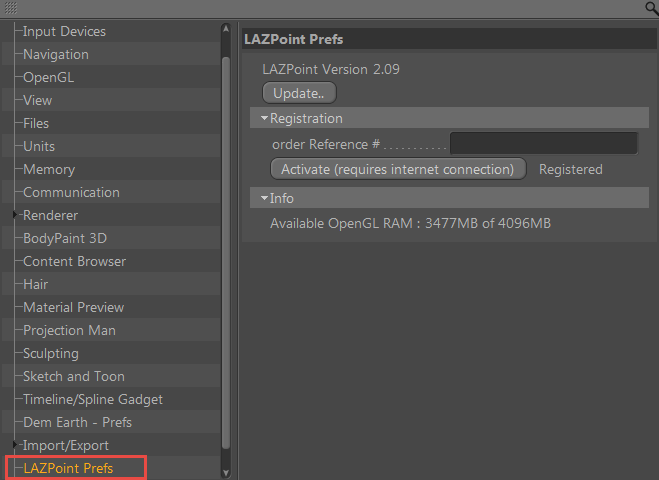Open the search magnifier icon

pos(652,8)
